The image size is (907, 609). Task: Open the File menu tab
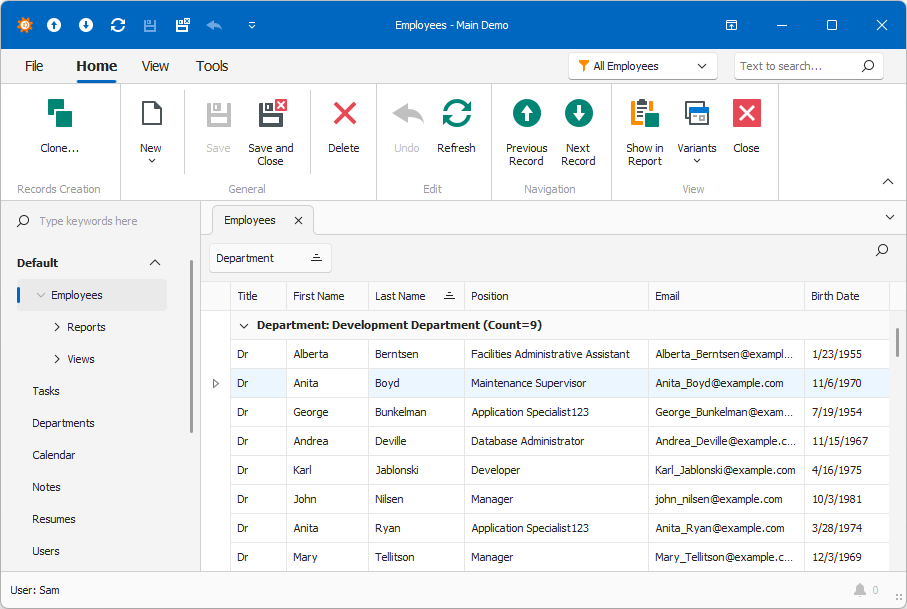click(34, 66)
